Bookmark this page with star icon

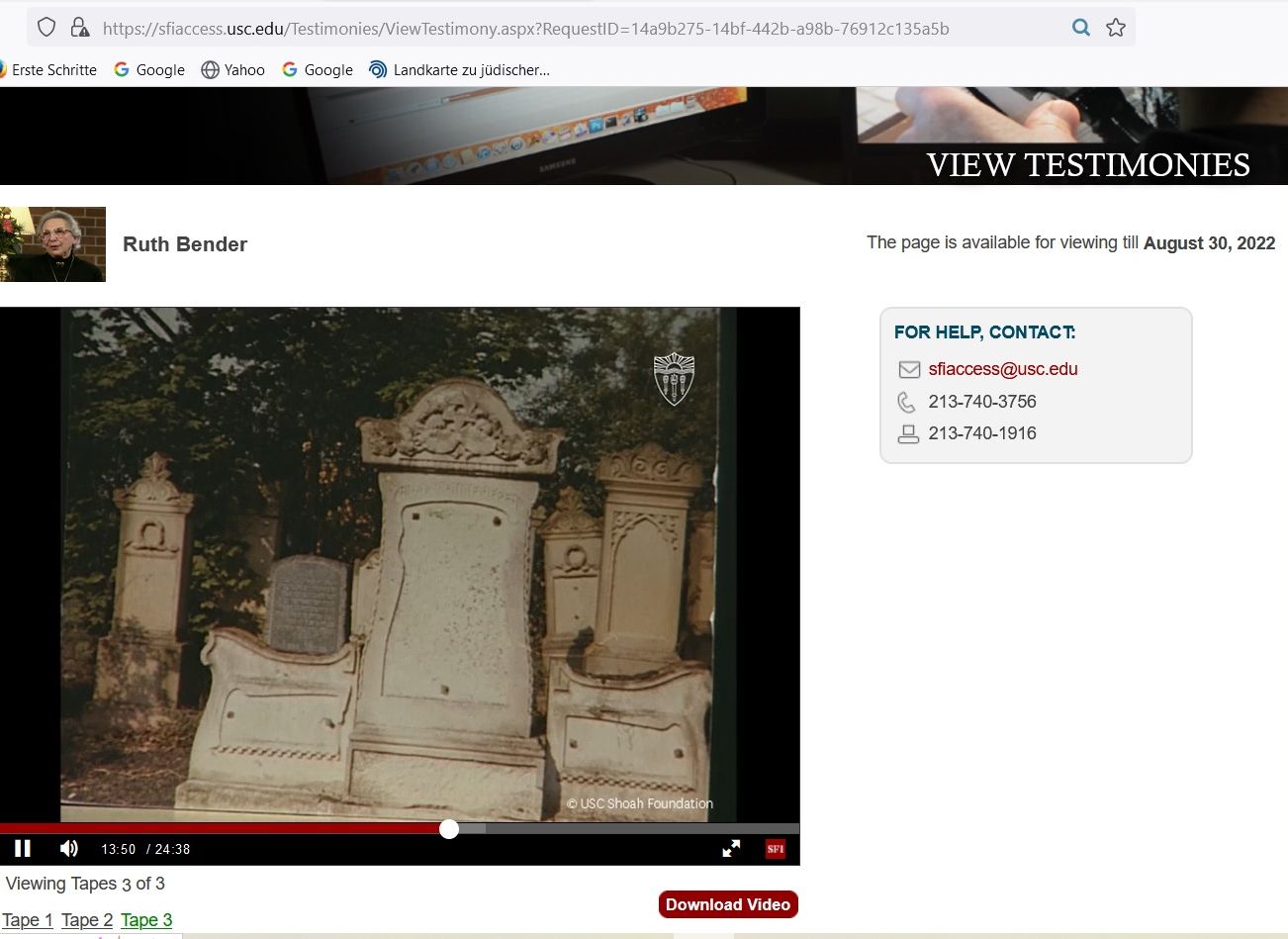(1116, 28)
